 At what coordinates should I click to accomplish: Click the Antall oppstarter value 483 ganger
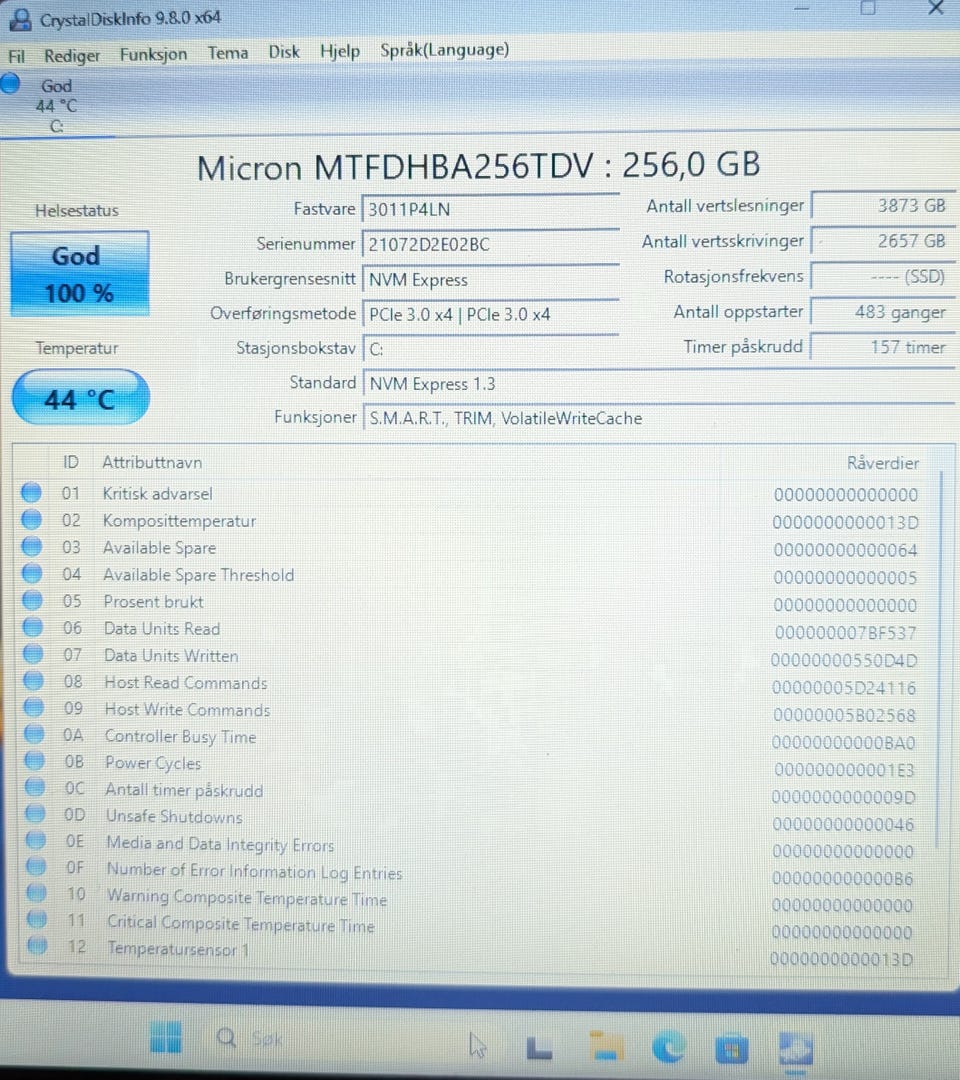884,311
